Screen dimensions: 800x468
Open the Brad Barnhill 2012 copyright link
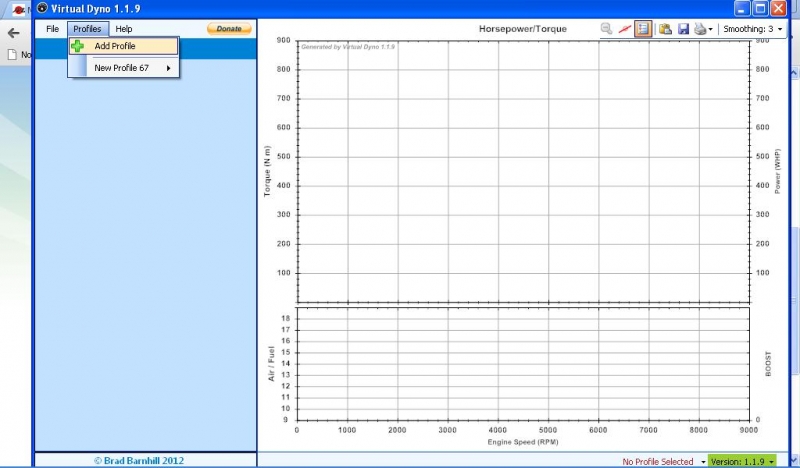138,460
